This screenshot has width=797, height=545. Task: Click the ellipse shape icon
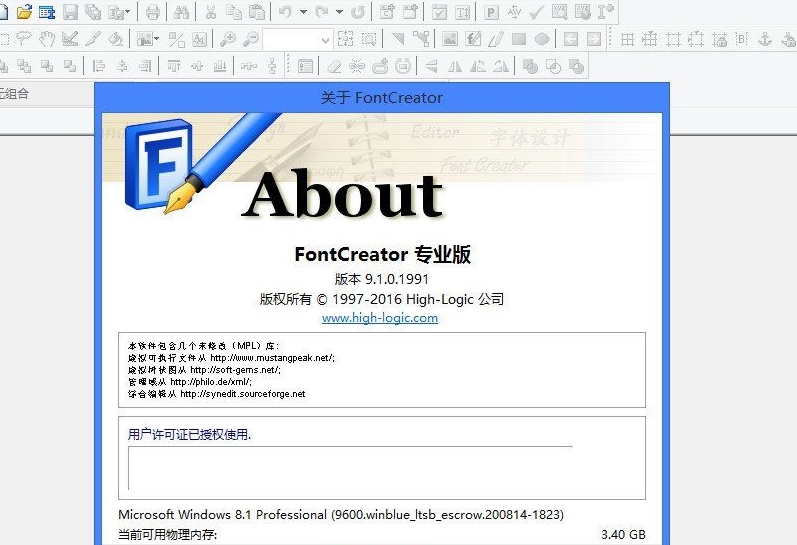(542, 39)
